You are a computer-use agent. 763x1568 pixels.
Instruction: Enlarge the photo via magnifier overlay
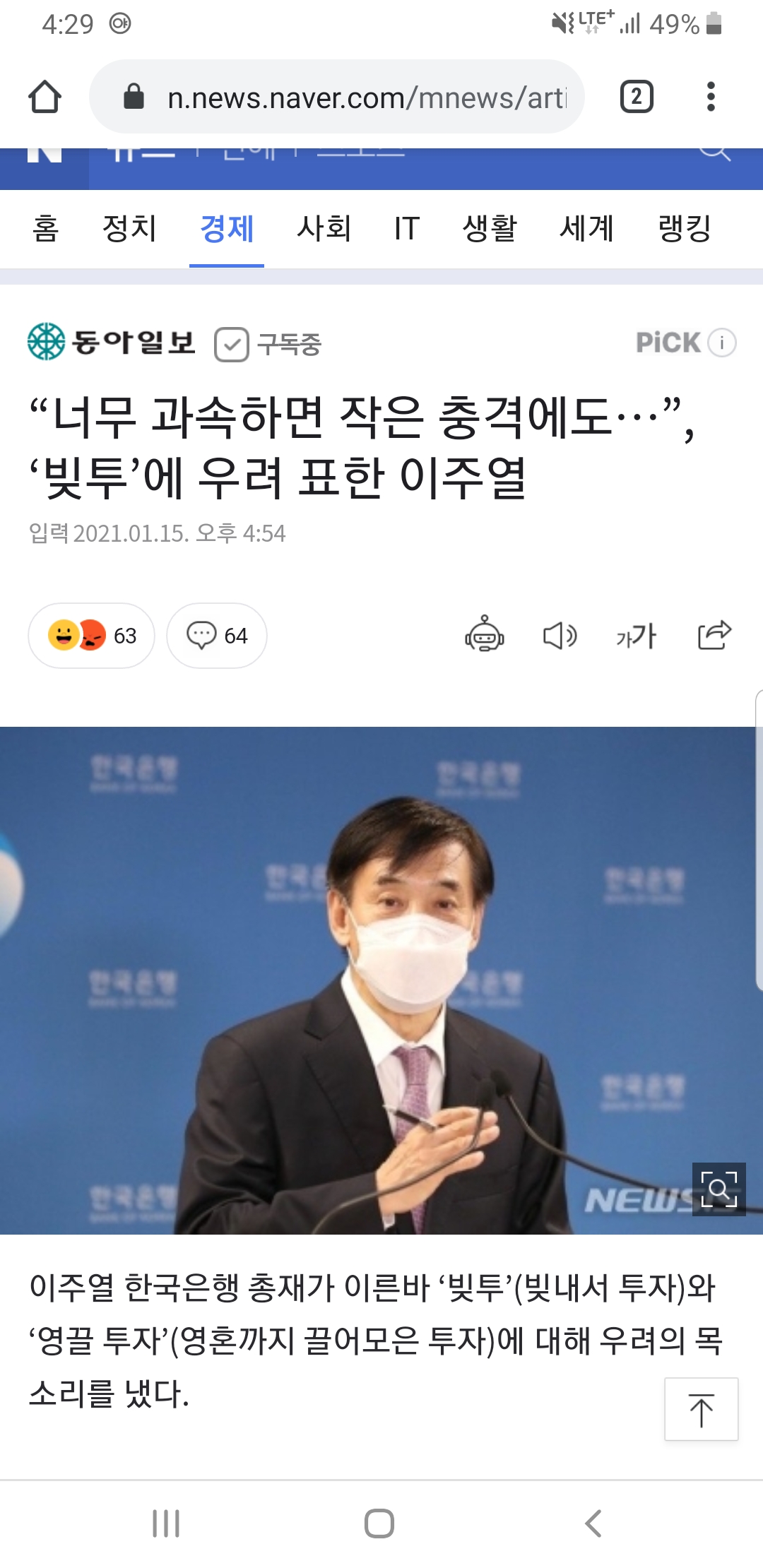click(719, 1189)
